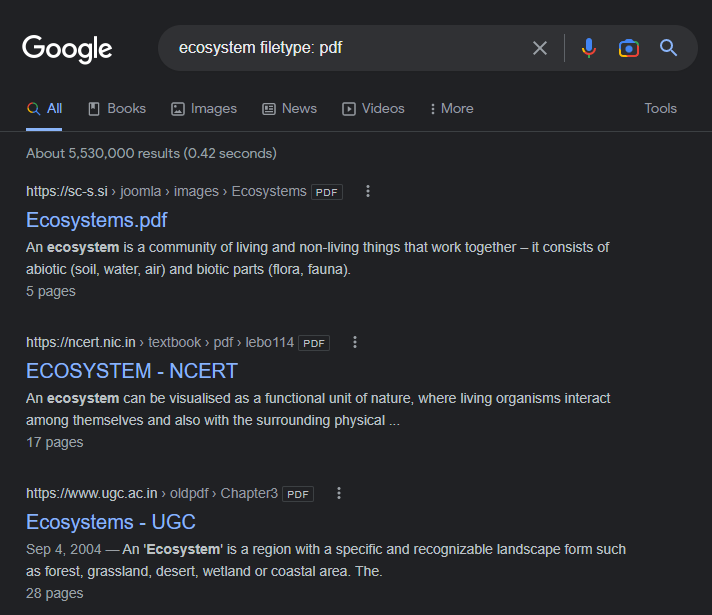Click the magnifying glass search button
Screen dimensions: 712x615
668,48
